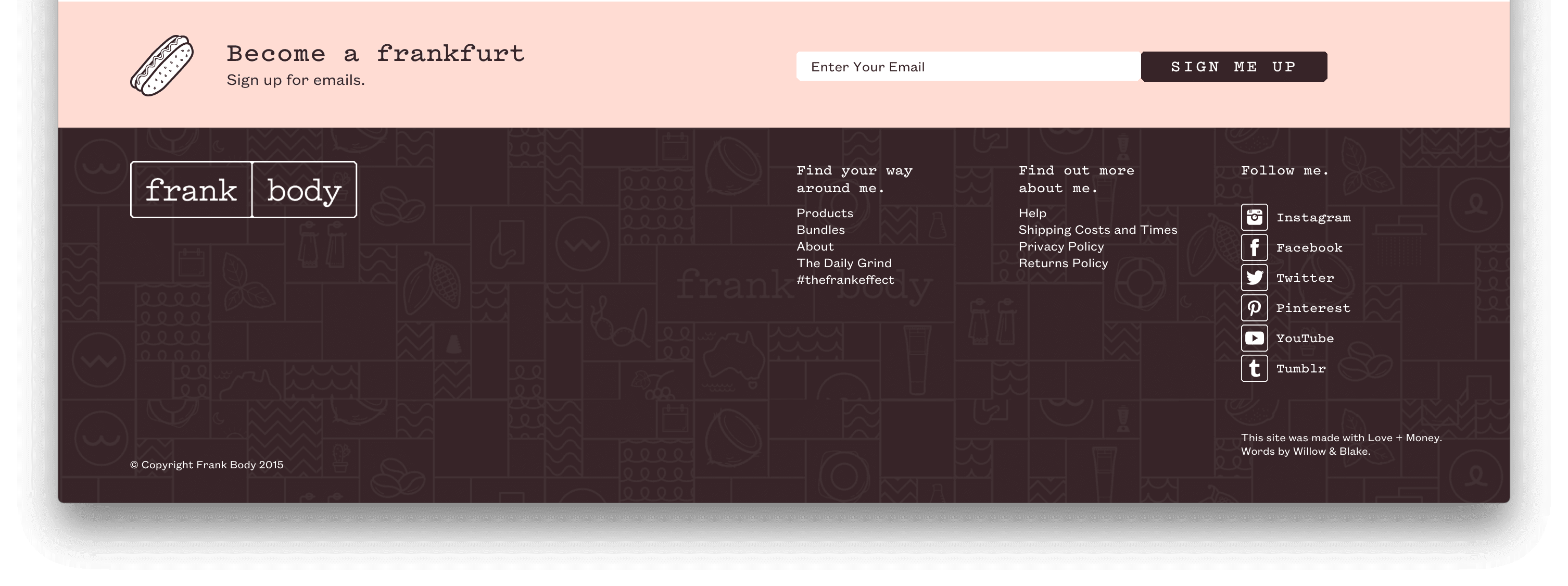The width and height of the screenshot is (1568, 586).
Task: Click the frank body logo
Action: [x=244, y=190]
